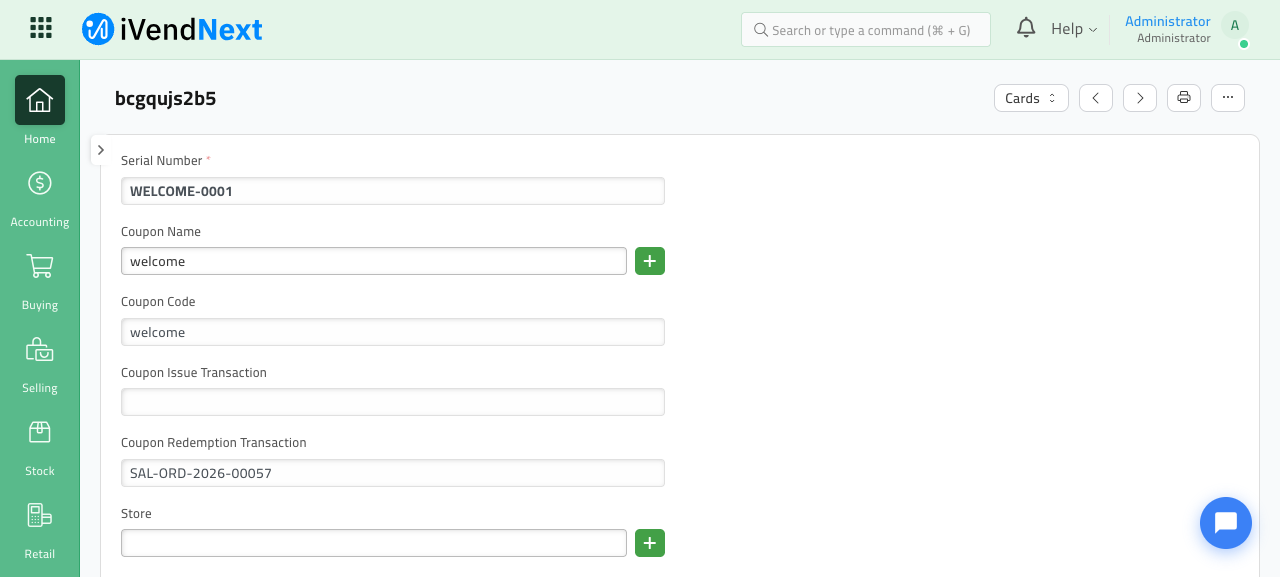Print this document
This screenshot has height=577, width=1280.
tap(1184, 98)
